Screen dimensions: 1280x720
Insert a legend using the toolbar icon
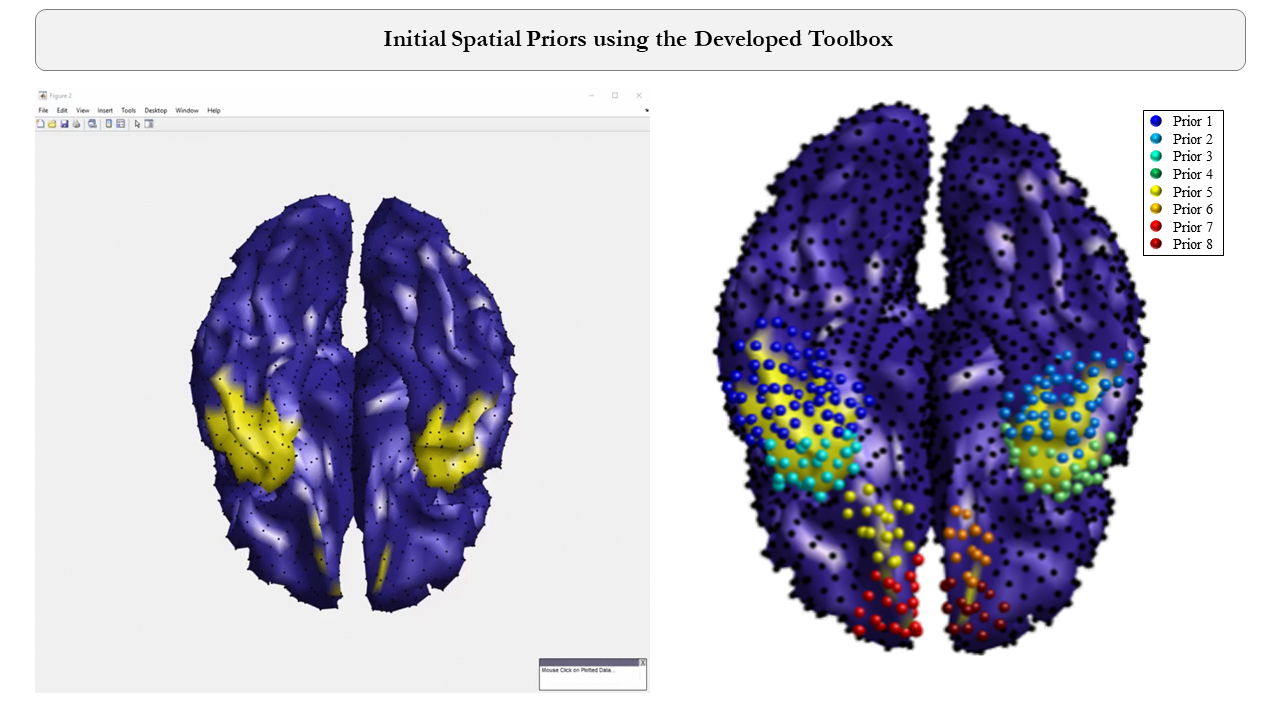(x=120, y=124)
